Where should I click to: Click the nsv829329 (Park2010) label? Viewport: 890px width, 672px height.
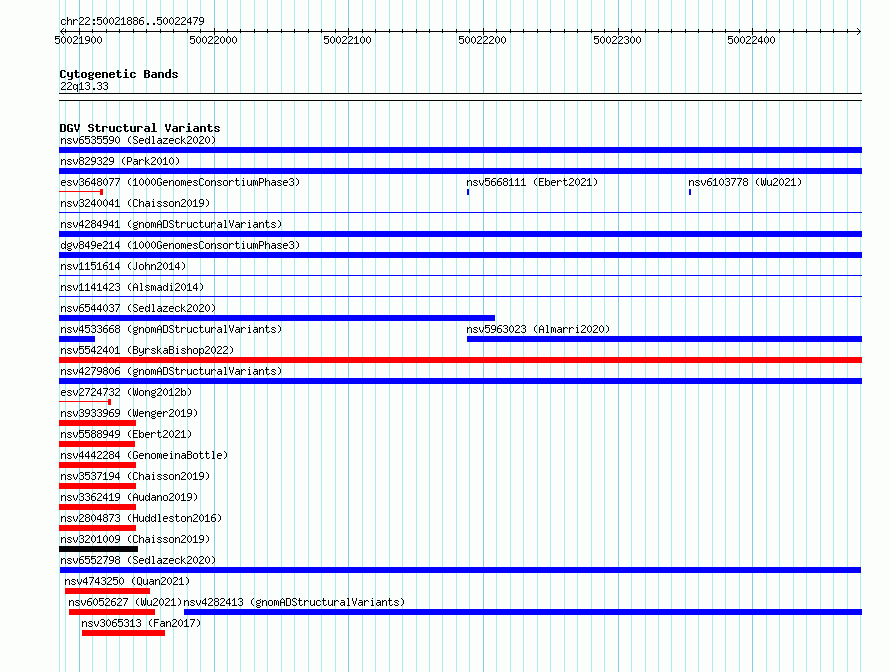[120, 161]
